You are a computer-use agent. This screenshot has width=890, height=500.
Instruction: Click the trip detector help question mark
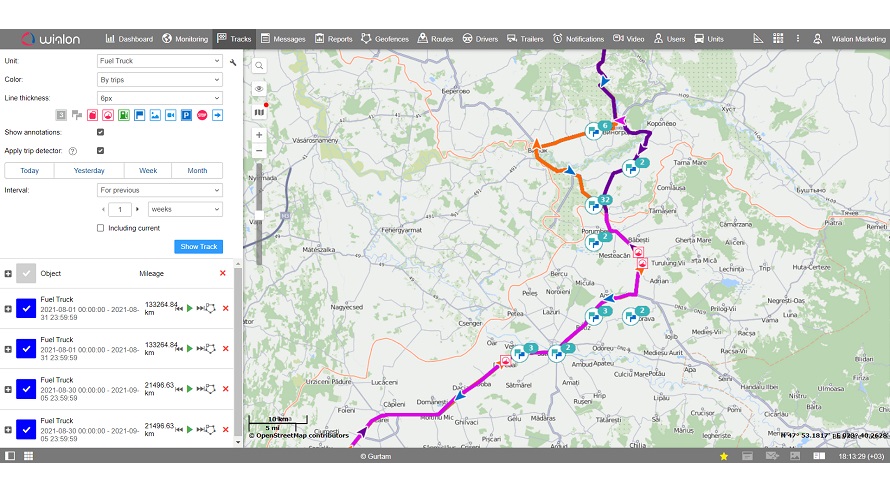(x=73, y=151)
